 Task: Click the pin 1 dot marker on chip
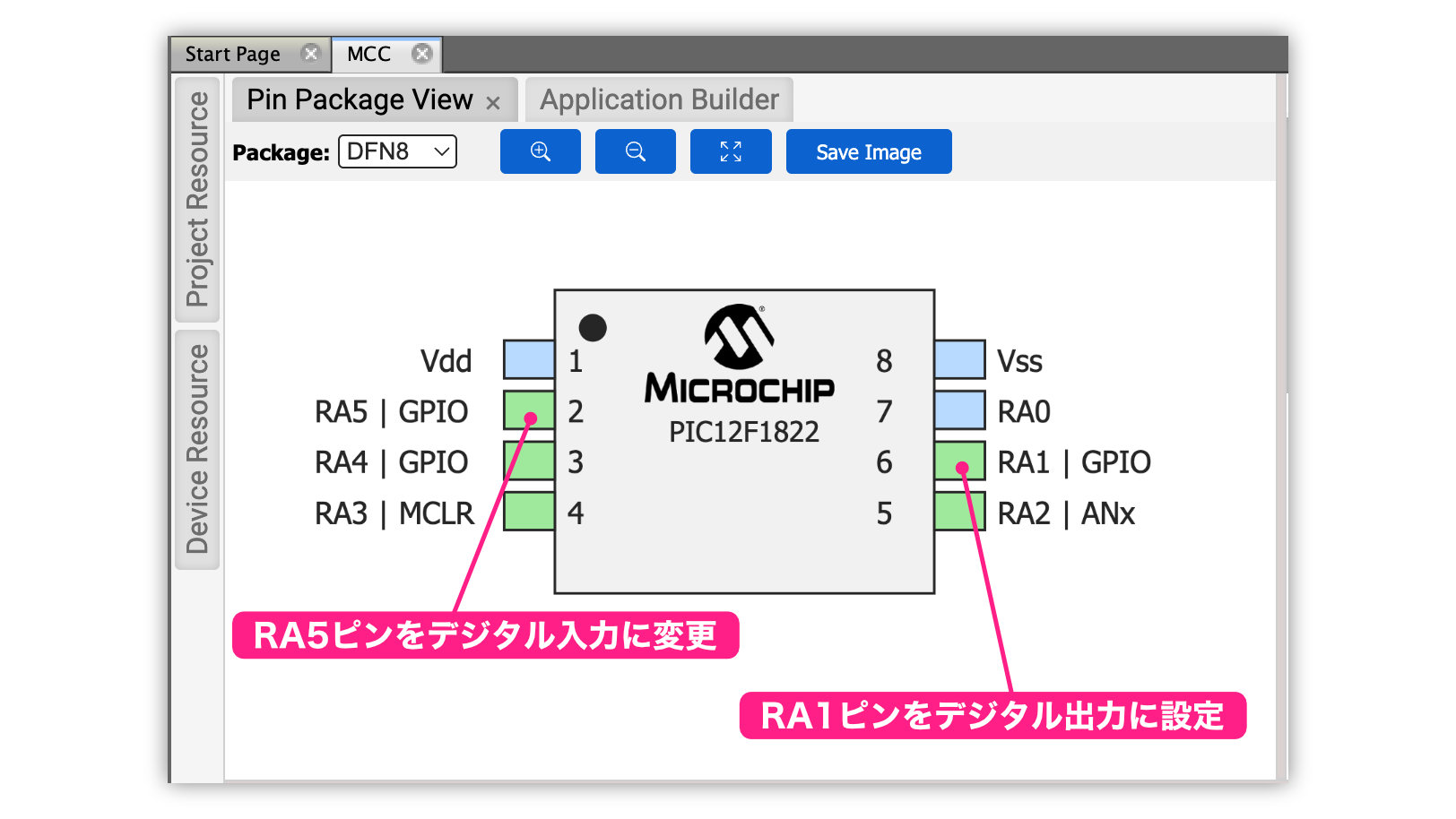593,328
